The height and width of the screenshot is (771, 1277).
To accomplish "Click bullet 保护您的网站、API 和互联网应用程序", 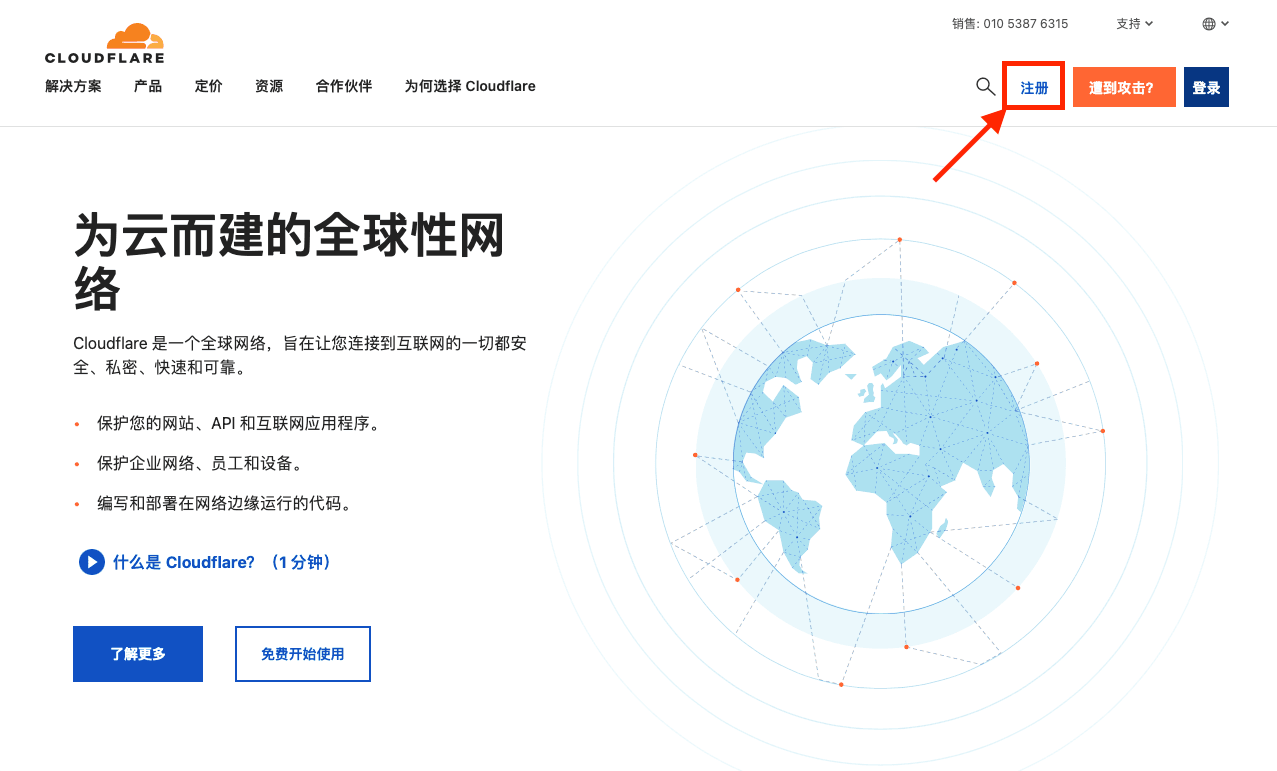I will [x=238, y=424].
